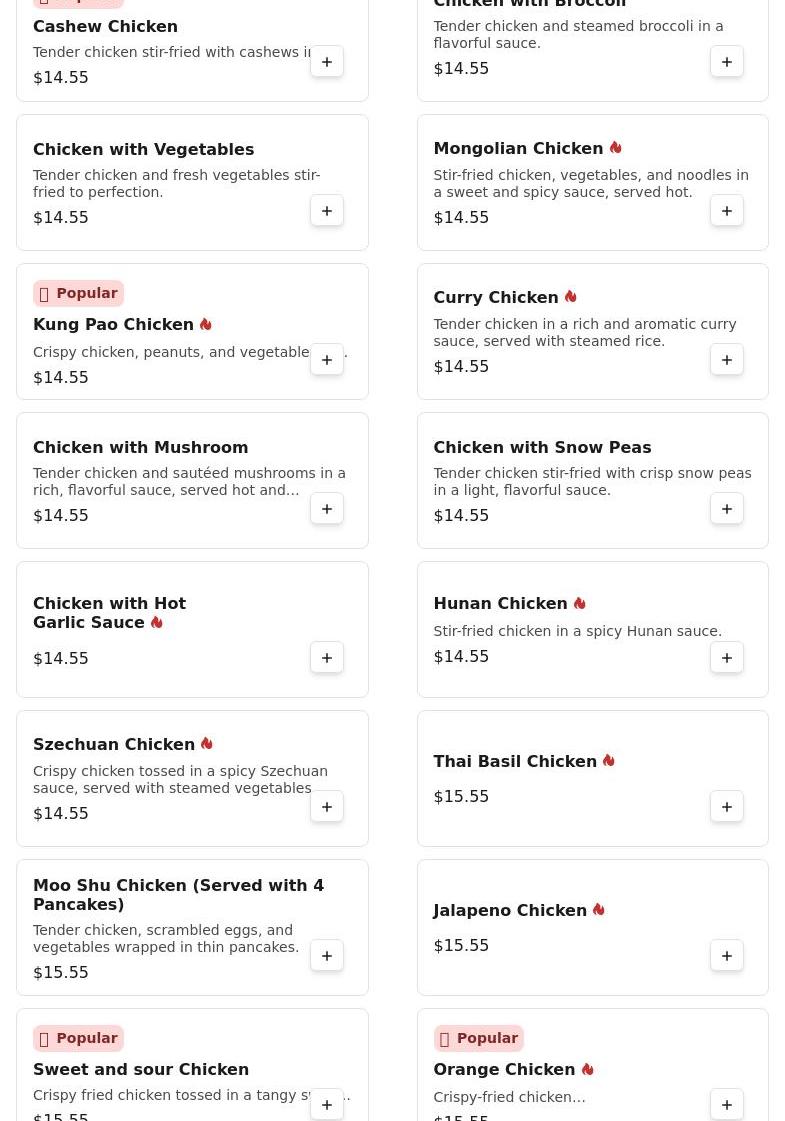Open the Kung Pao Chicken item title

113,325
